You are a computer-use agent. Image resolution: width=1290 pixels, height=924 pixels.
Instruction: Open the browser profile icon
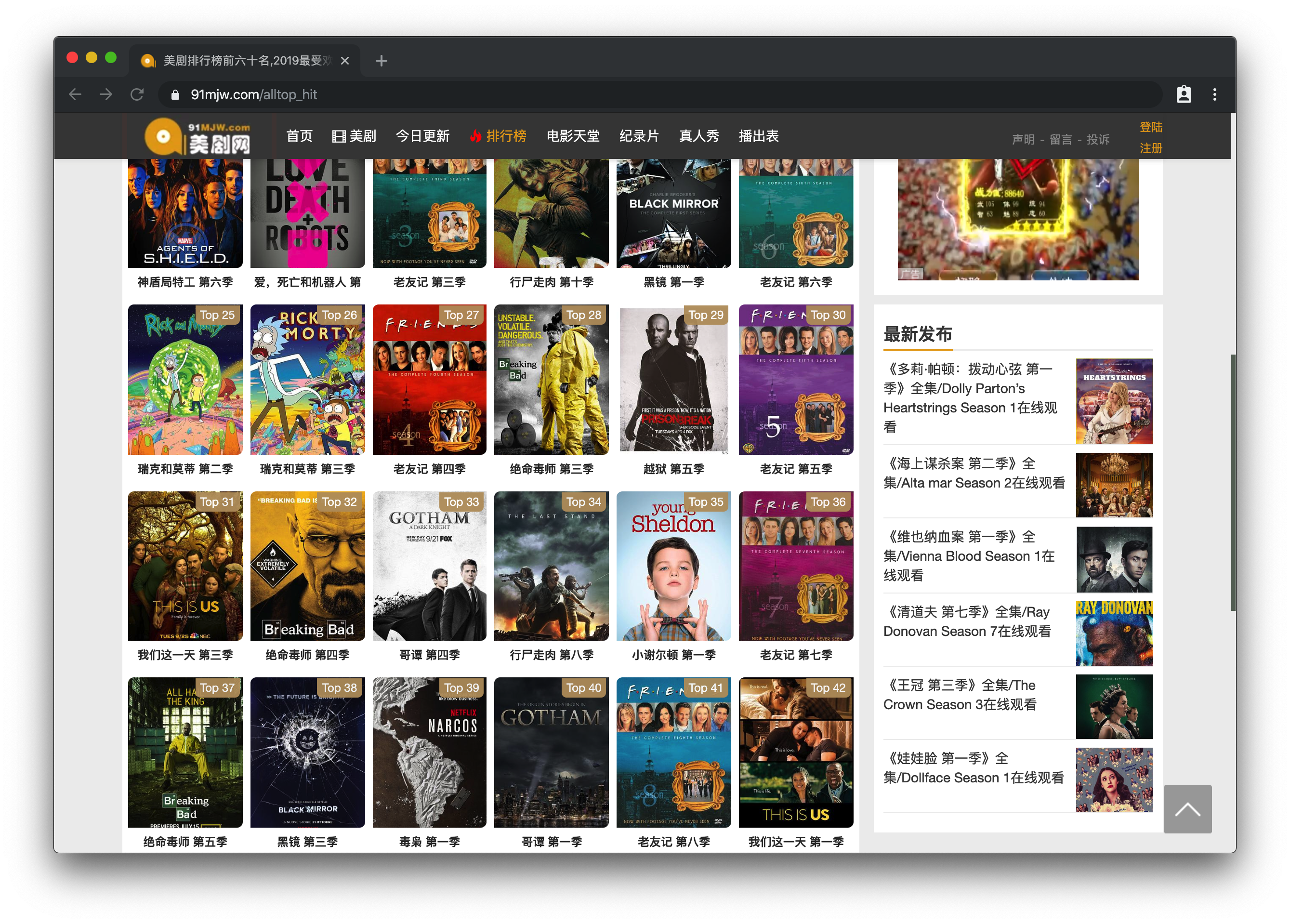[x=1184, y=94]
